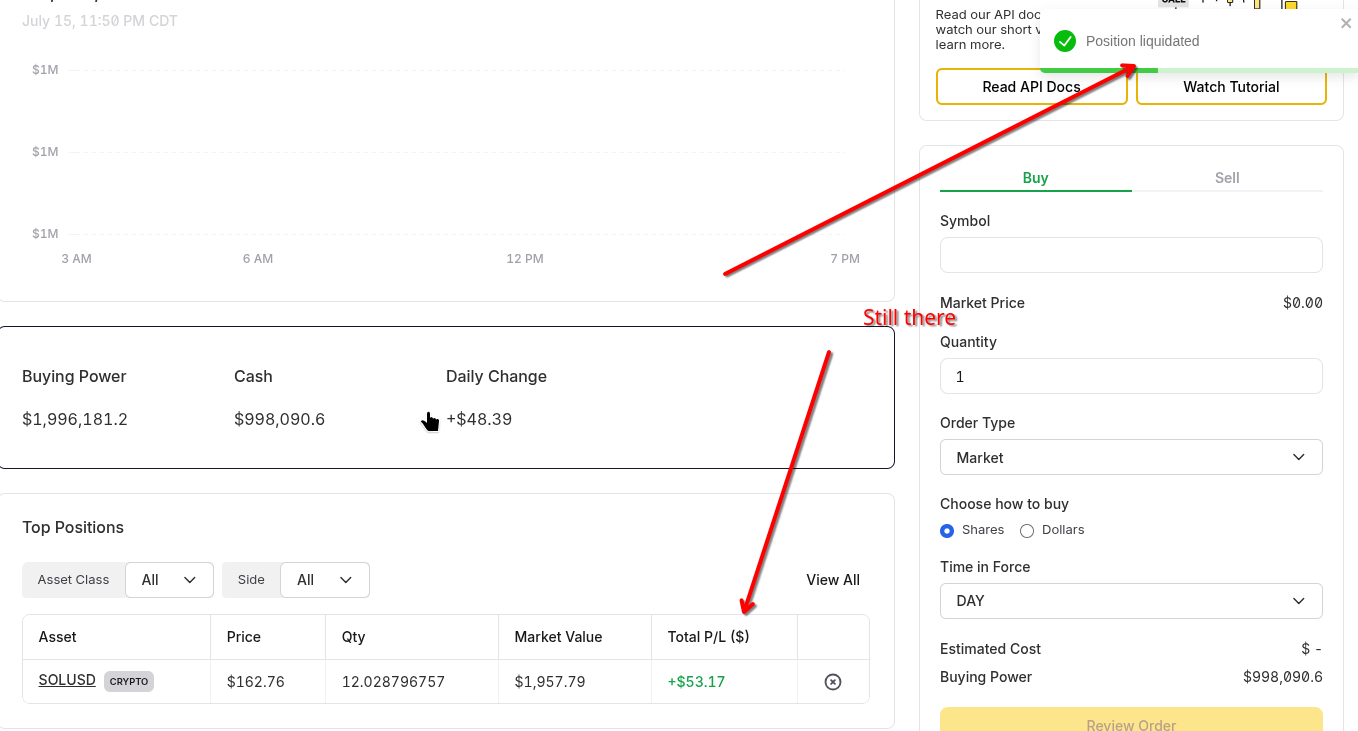
Task: Switch to the Sell tab
Action: (1227, 178)
